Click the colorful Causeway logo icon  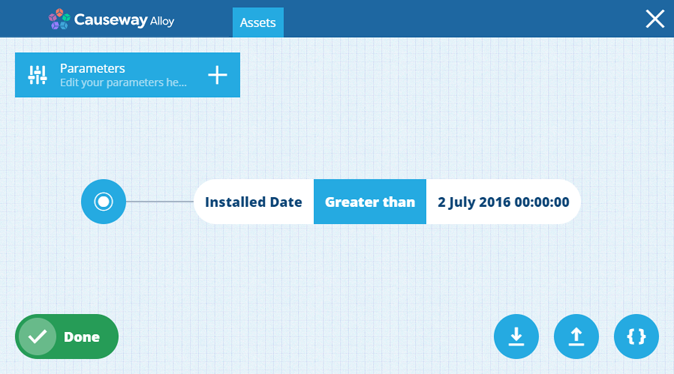click(59, 19)
